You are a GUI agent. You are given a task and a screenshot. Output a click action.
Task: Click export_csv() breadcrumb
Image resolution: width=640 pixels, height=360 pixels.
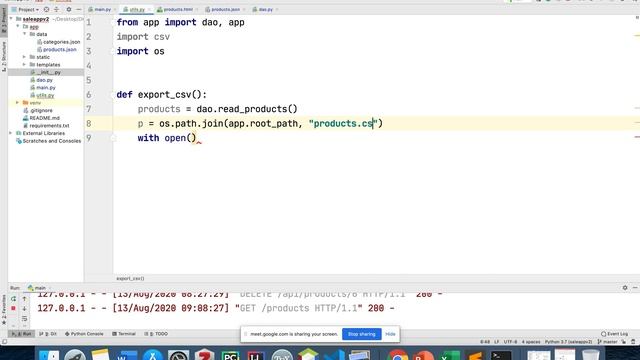tap(130, 278)
